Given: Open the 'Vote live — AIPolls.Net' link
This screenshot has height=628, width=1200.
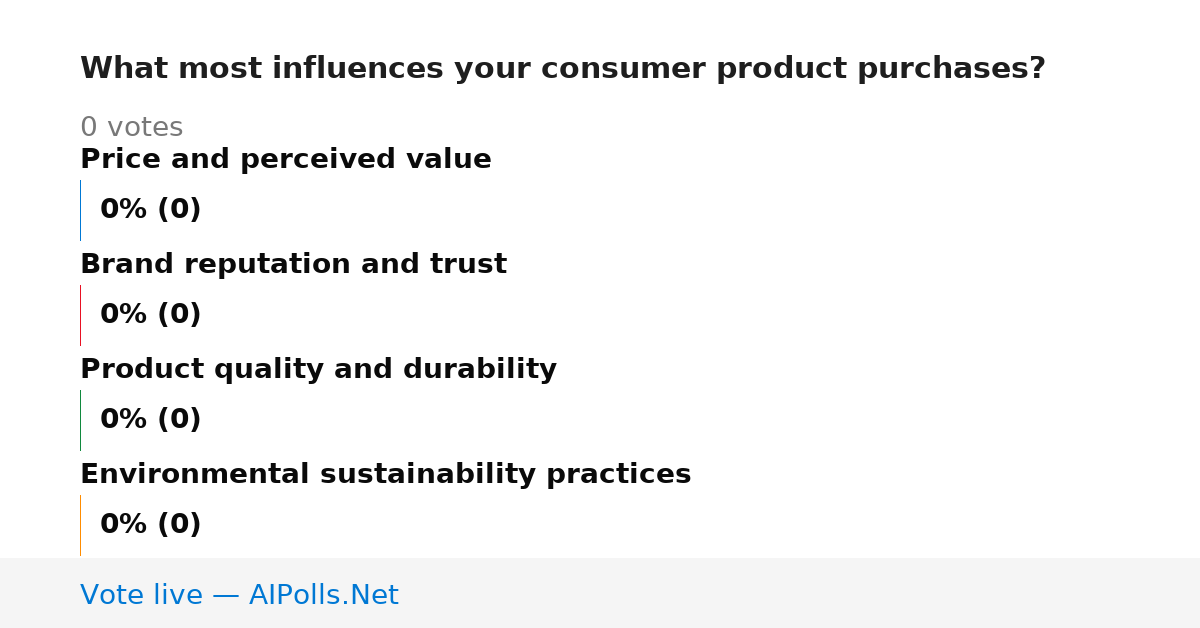Looking at the screenshot, I should [x=239, y=596].
